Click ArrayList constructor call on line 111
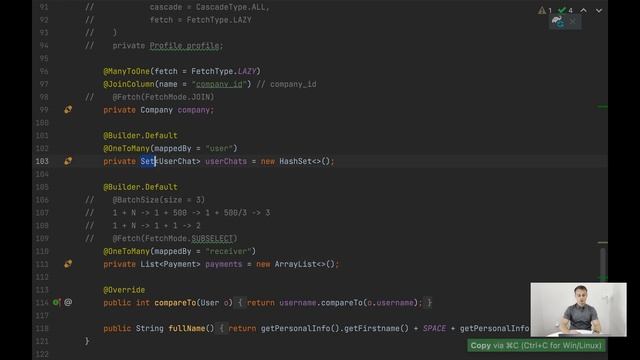 (304, 264)
